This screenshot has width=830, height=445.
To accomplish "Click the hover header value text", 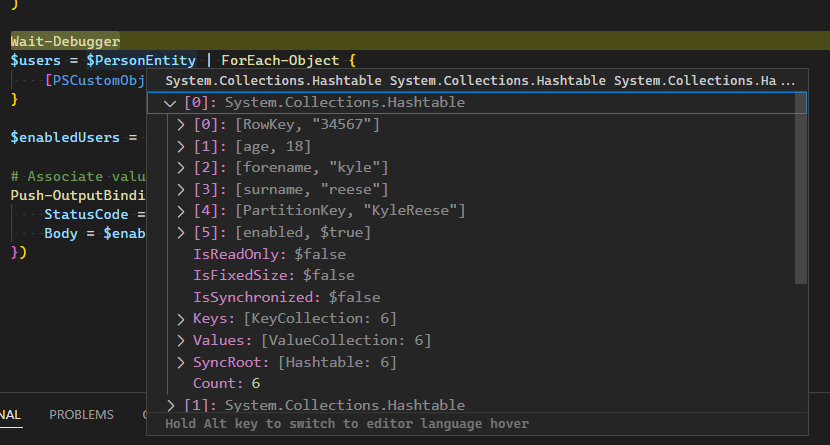I will 480,80.
